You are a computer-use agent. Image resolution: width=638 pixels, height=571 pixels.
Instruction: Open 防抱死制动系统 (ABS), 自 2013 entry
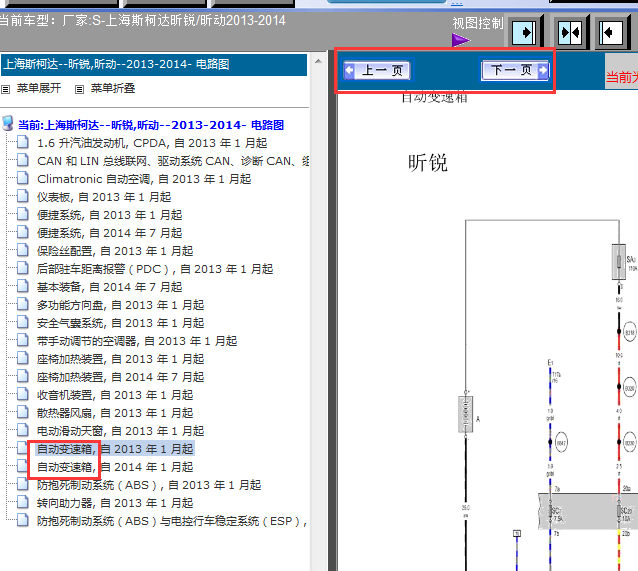[x=149, y=485]
